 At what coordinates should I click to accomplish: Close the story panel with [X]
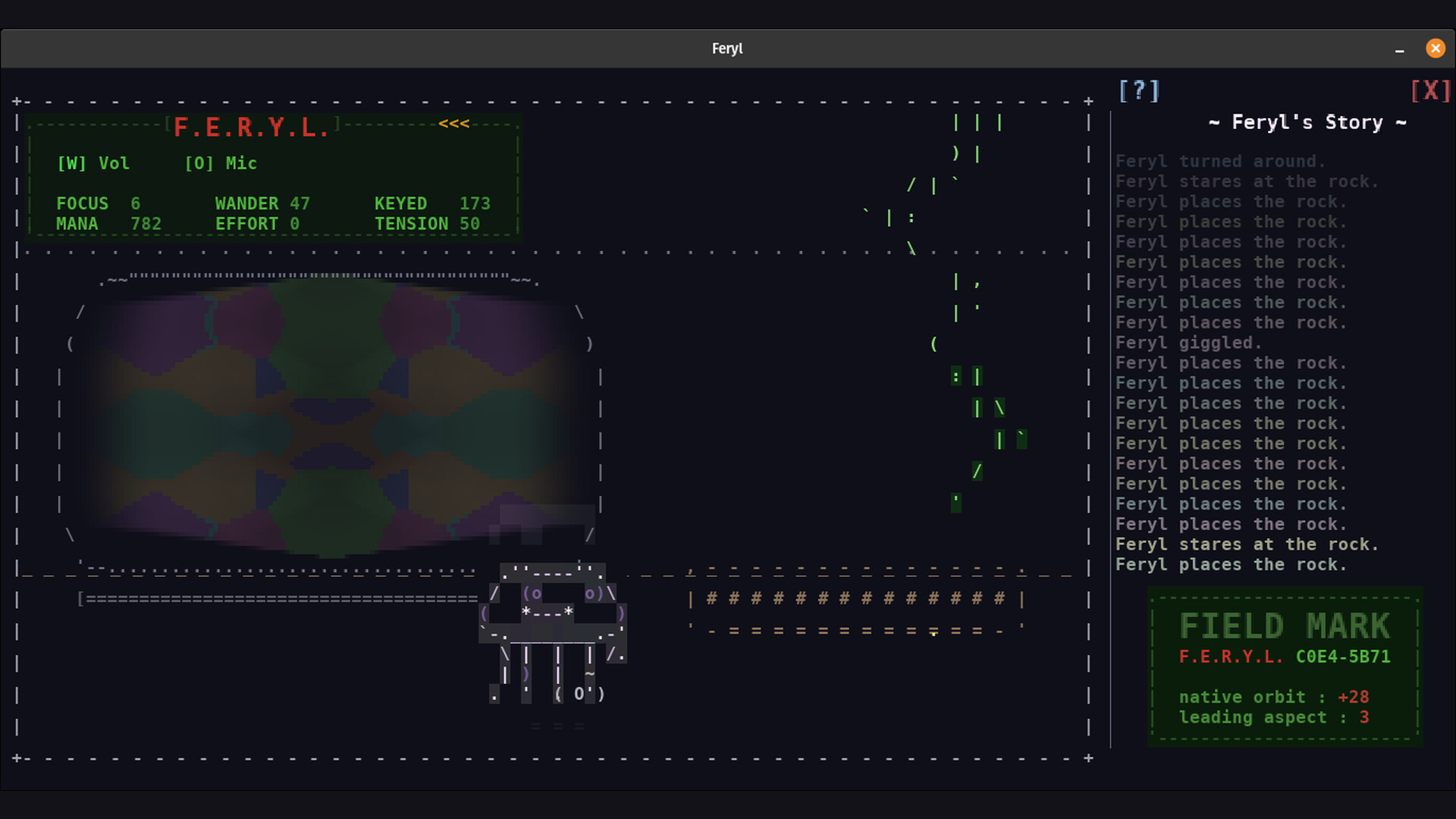[1430, 91]
